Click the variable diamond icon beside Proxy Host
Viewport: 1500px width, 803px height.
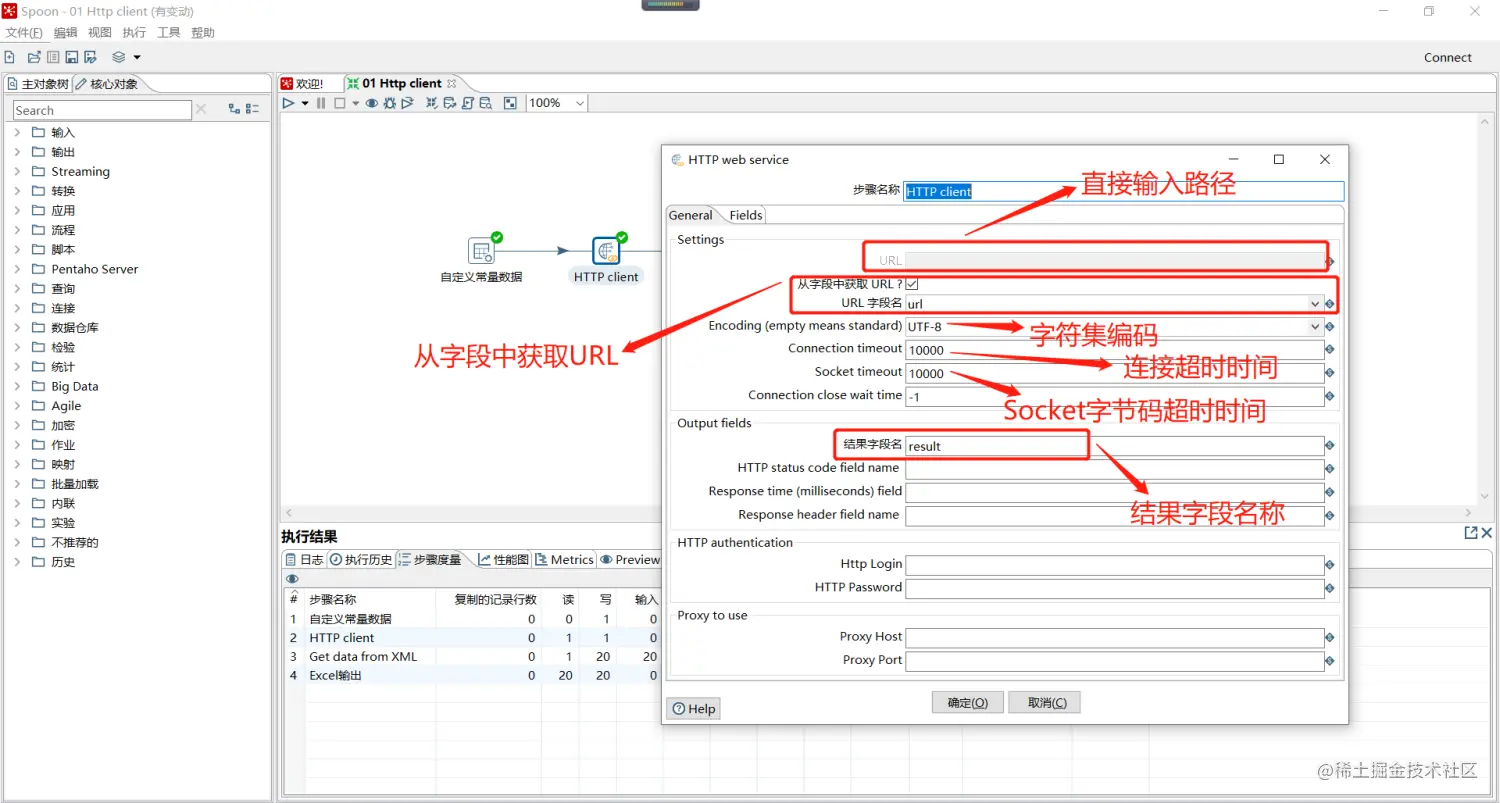(1330, 638)
